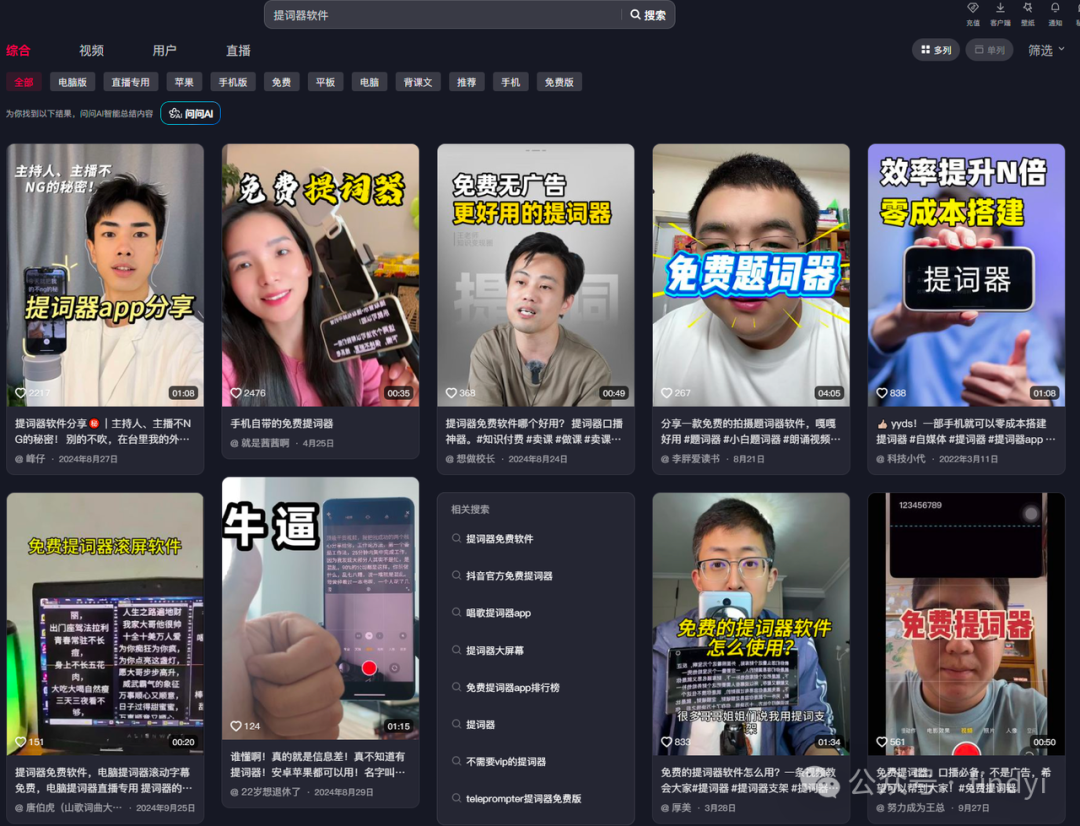Click the 壁纸 icon in the header

point(1028,8)
